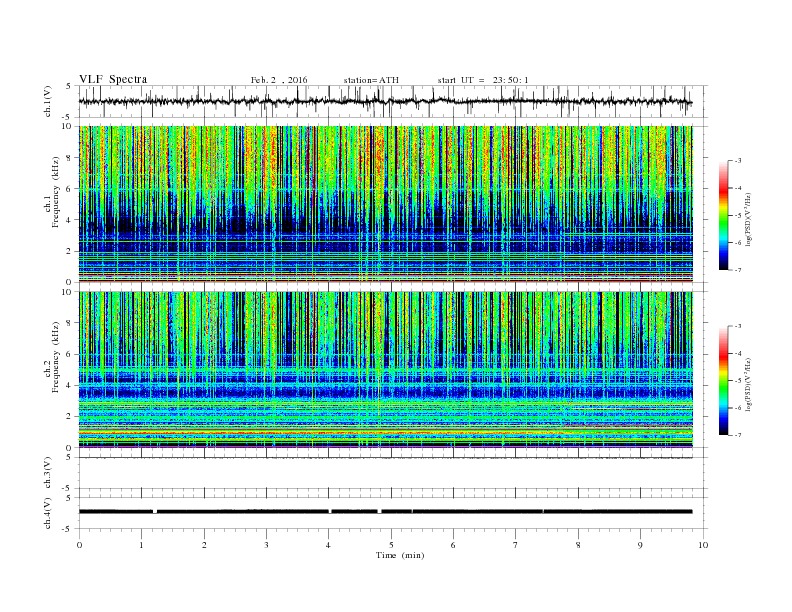The image size is (792, 612).
Task: Click the x-axis tick label "3"
Action: [266, 545]
